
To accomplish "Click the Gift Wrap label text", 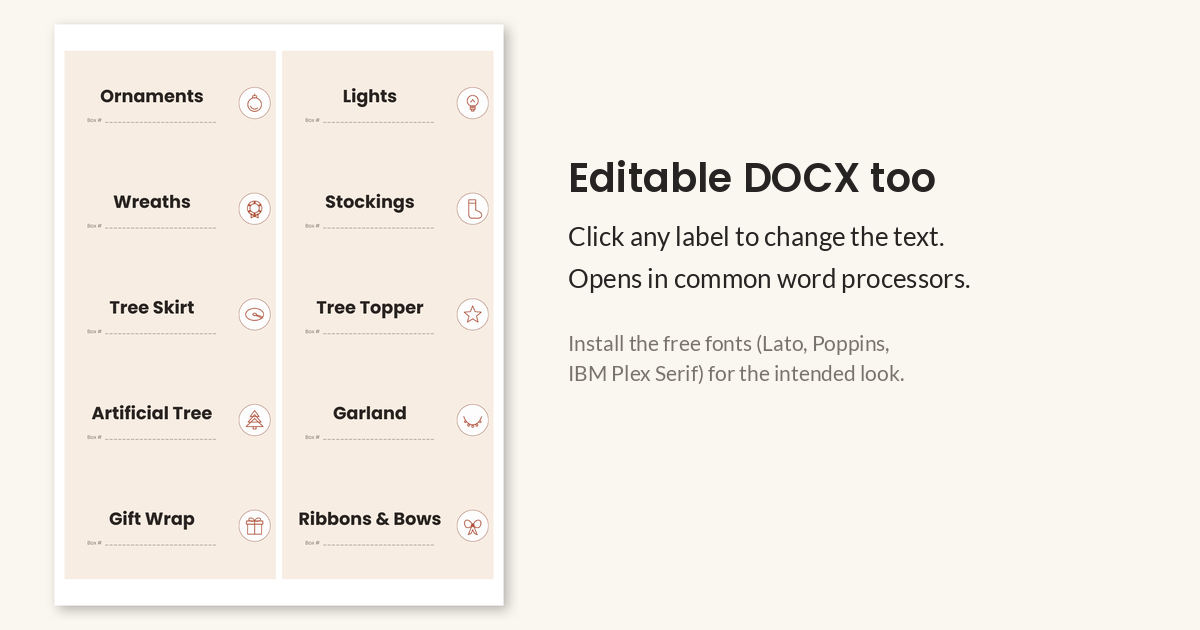I will [152, 520].
